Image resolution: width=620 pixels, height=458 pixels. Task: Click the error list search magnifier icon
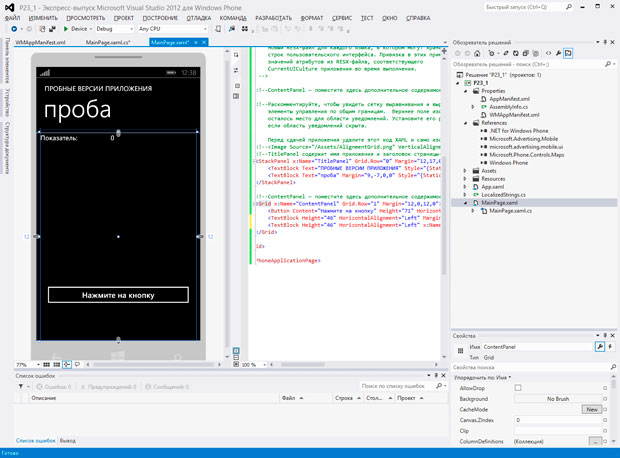[439, 386]
